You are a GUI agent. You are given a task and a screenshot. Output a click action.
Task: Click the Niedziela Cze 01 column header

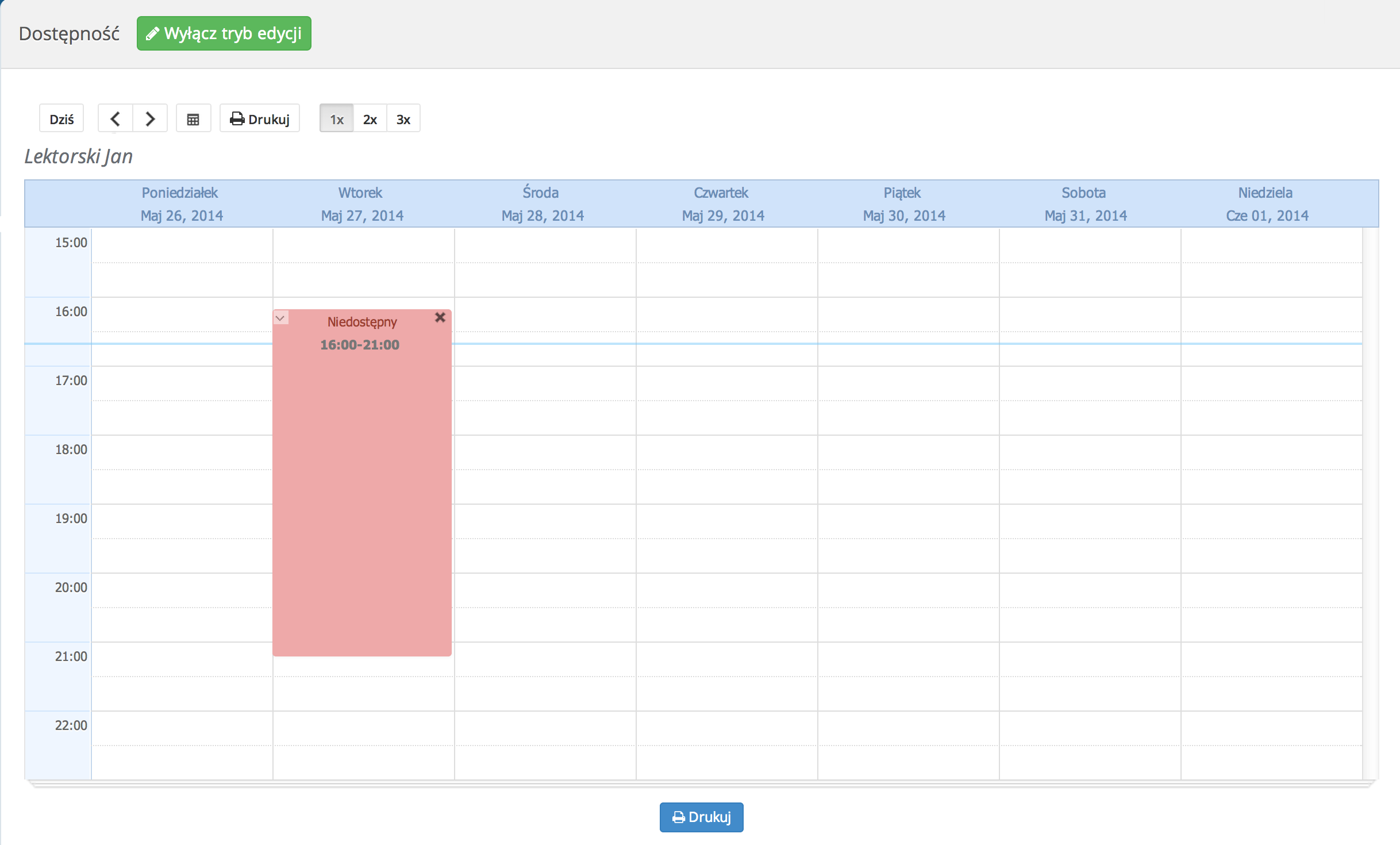point(1266,204)
